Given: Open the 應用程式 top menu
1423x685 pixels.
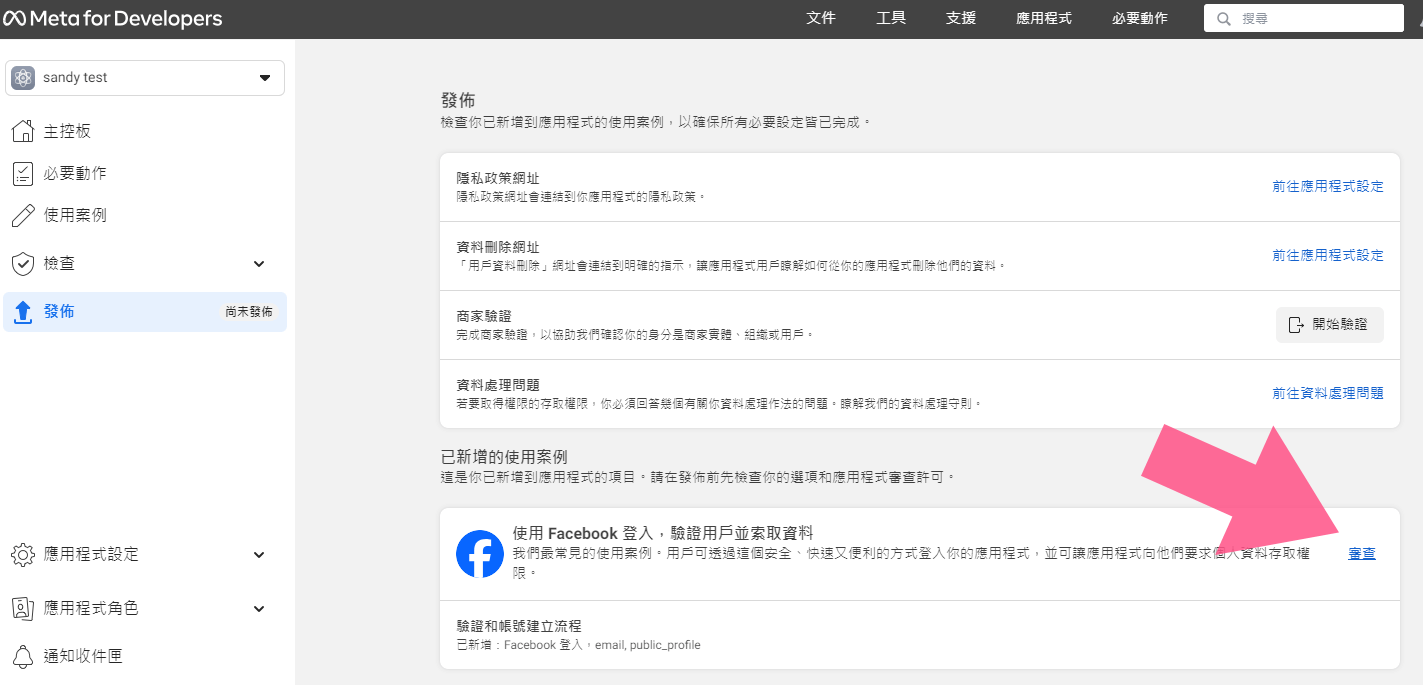Looking at the screenshot, I should tap(1044, 18).
